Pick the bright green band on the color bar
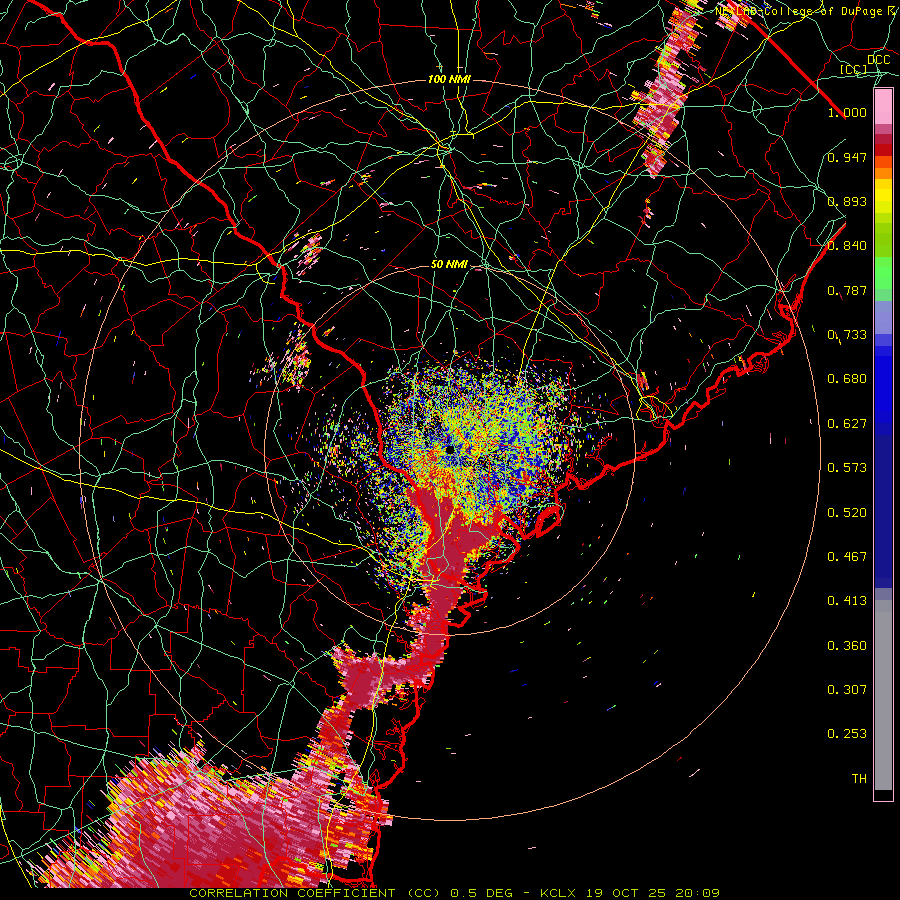The width and height of the screenshot is (900, 900). [883, 273]
